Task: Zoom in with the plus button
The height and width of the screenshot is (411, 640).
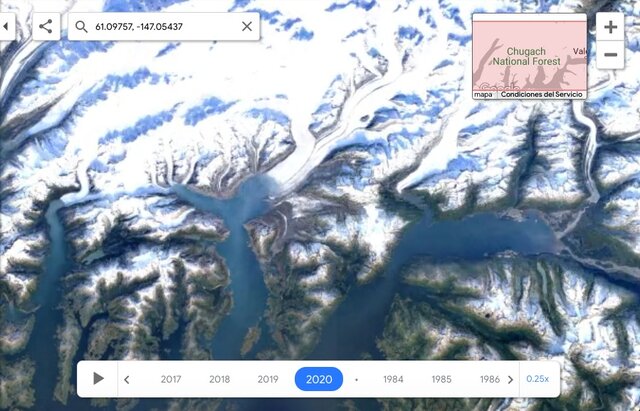Action: click(610, 27)
